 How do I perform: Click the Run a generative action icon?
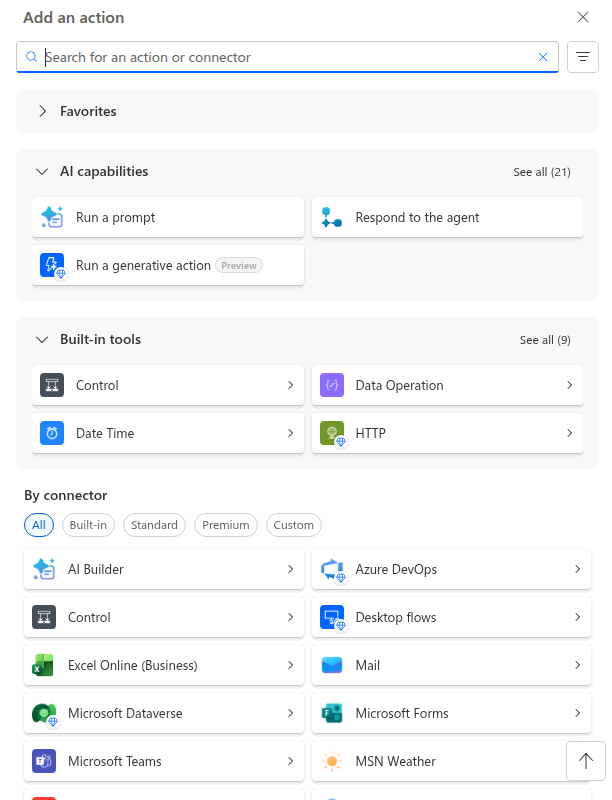(x=53, y=266)
